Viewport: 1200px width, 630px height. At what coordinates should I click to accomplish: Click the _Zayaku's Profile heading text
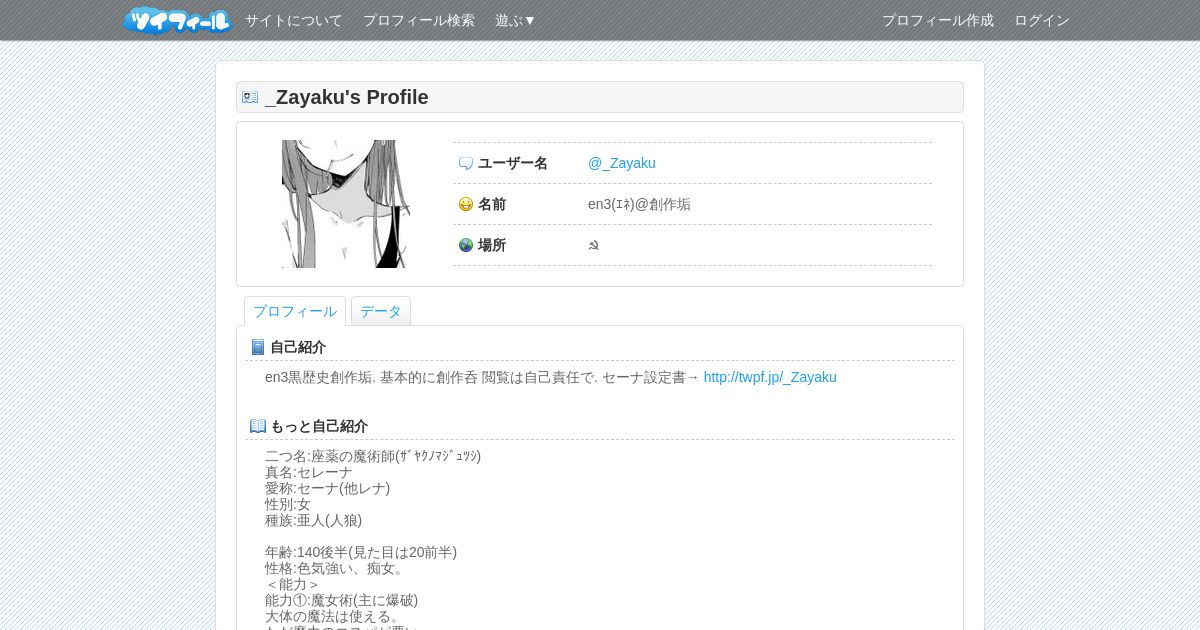[347, 97]
